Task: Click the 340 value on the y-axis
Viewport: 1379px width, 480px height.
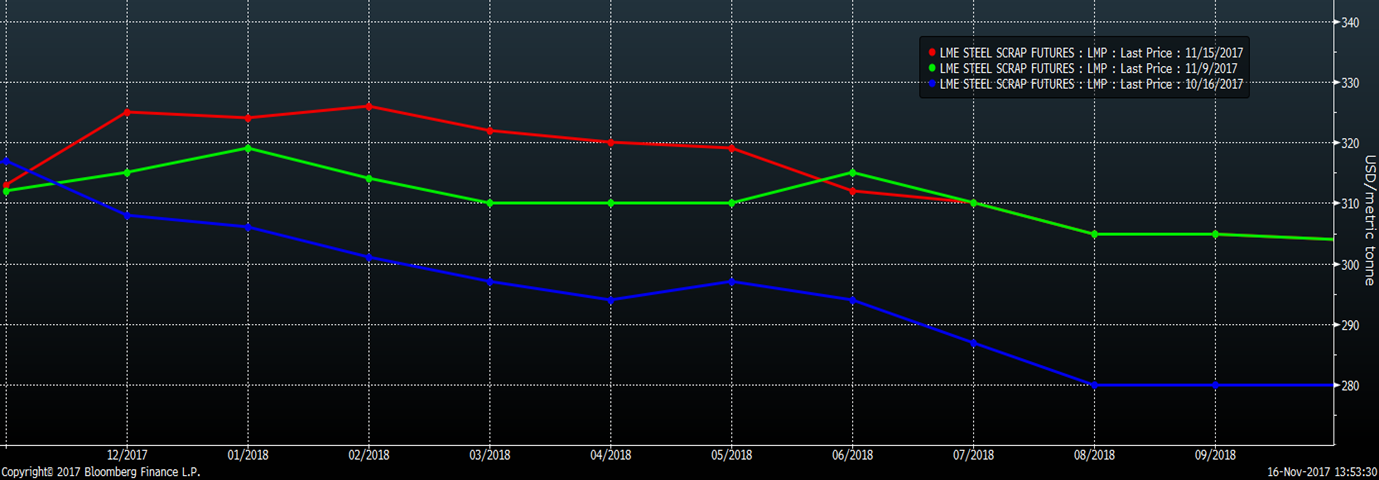Action: [x=1351, y=22]
